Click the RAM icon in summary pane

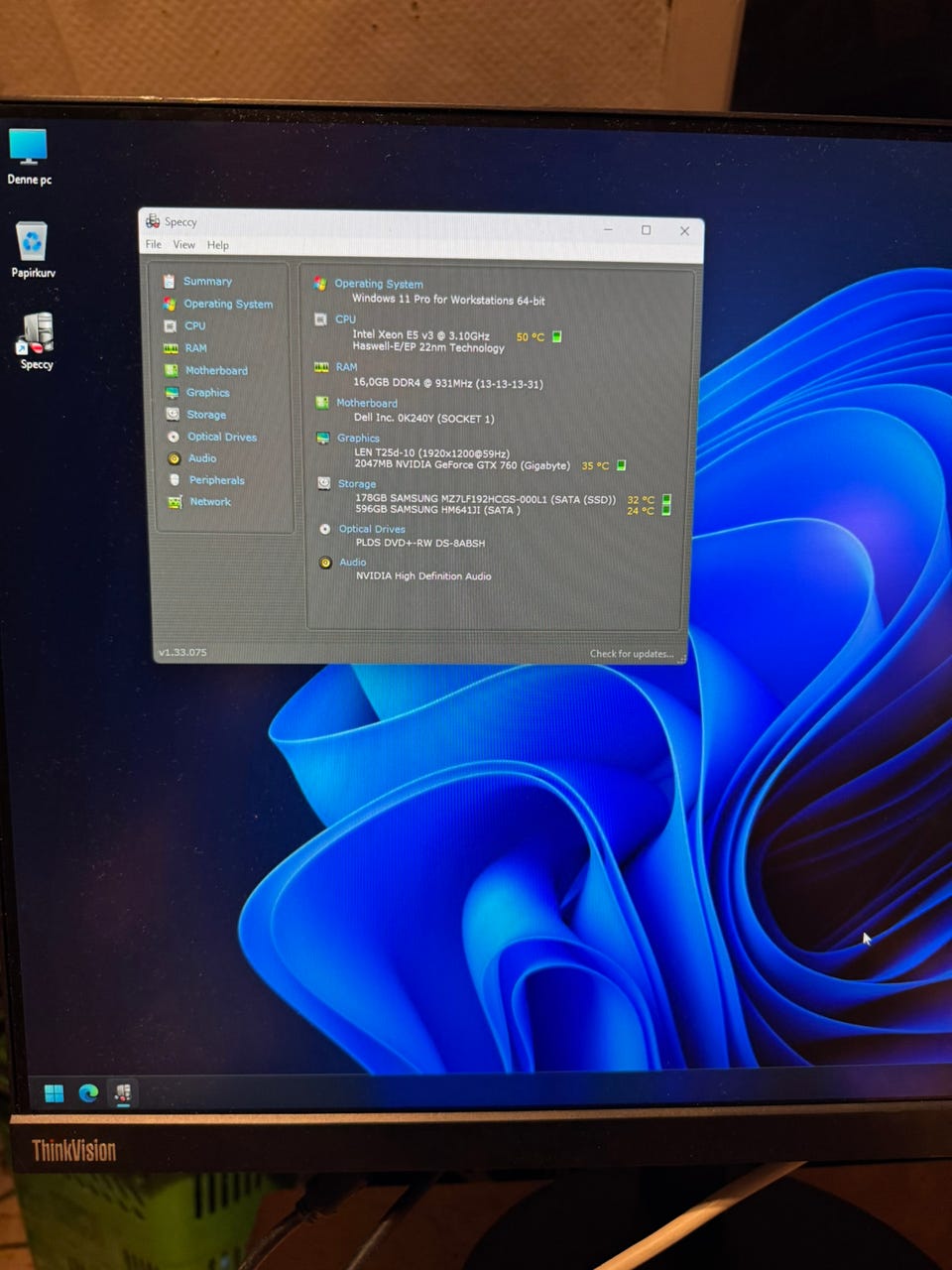321,367
